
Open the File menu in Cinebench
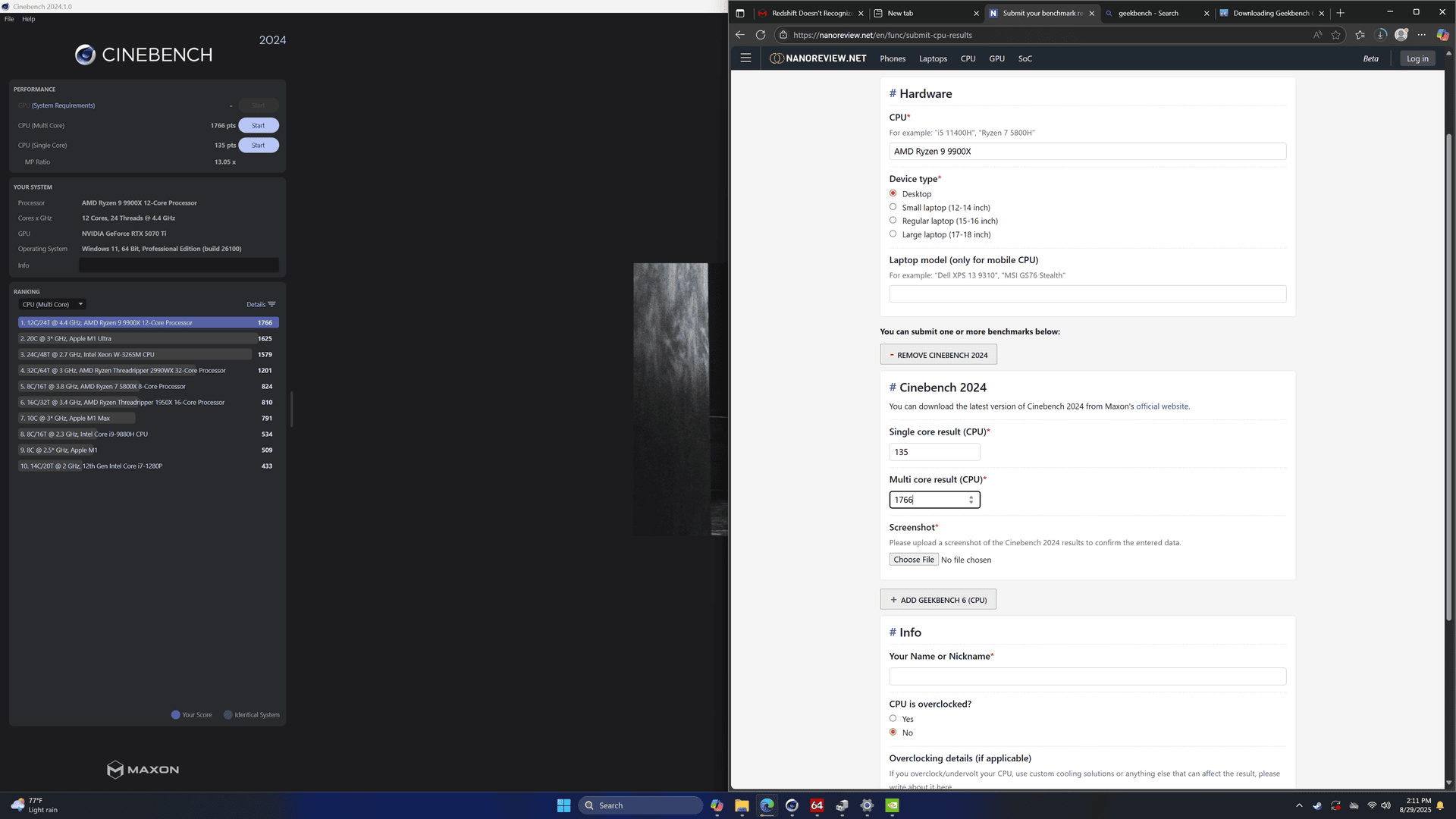[x=9, y=19]
